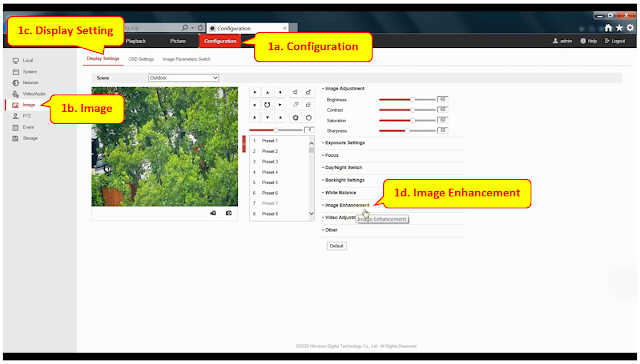
Task: Switch to the Image Parameters Switch tab
Action: click(x=187, y=59)
